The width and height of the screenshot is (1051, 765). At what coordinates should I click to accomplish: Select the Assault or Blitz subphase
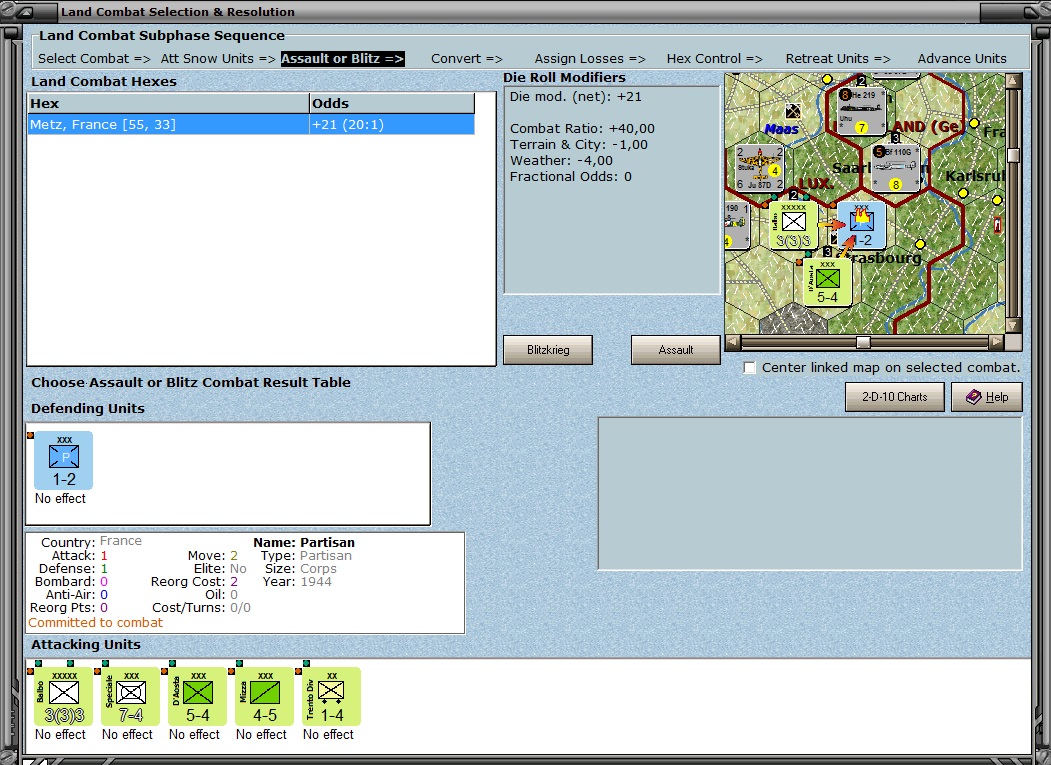[x=343, y=59]
